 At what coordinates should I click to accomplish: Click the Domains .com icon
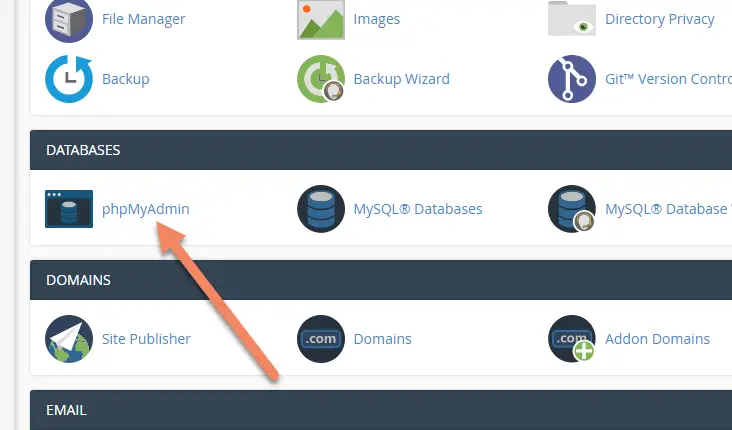(321, 339)
